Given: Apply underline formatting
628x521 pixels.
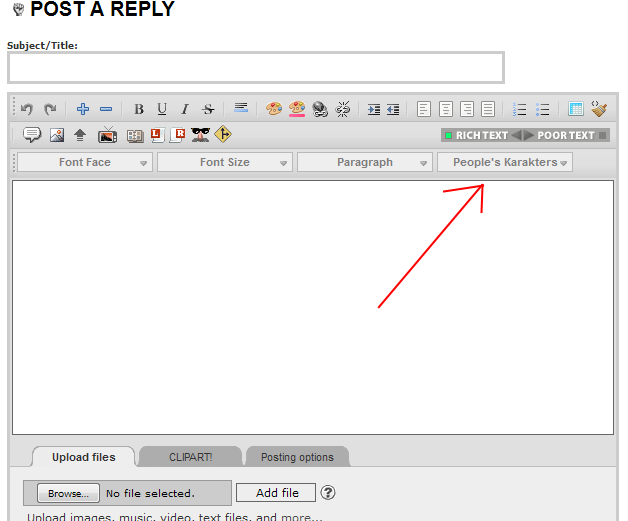Looking at the screenshot, I should (162, 109).
